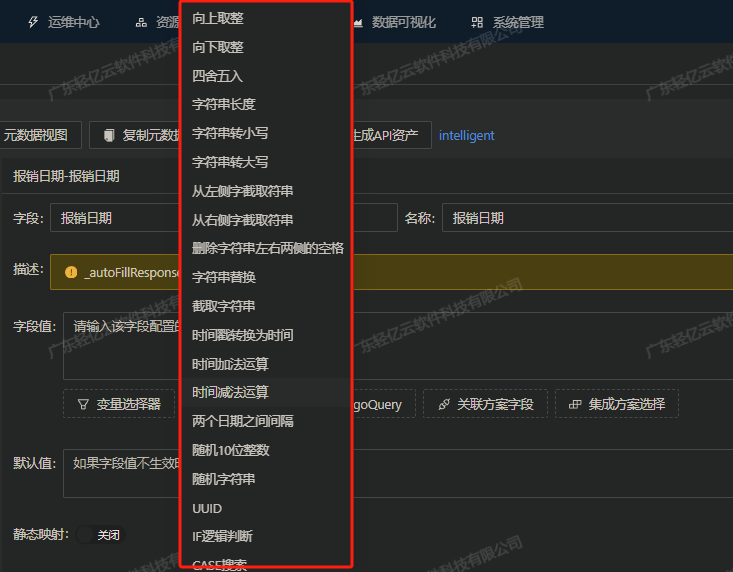Screen dimensions: 733x572
Task: Click the lightning icon beside 运维中心
Action: [33, 22]
